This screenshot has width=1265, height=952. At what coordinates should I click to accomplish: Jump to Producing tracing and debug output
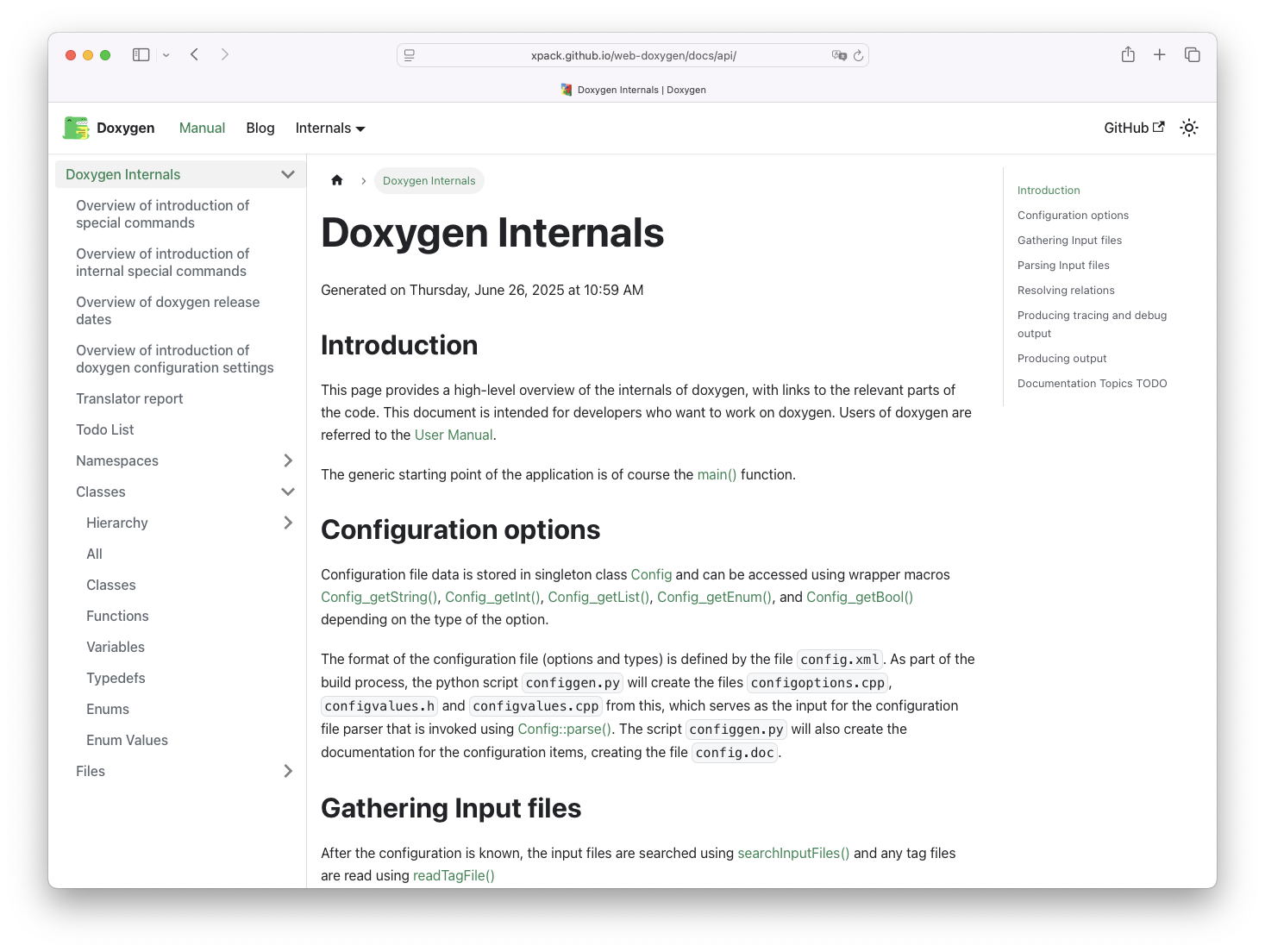coord(1092,324)
